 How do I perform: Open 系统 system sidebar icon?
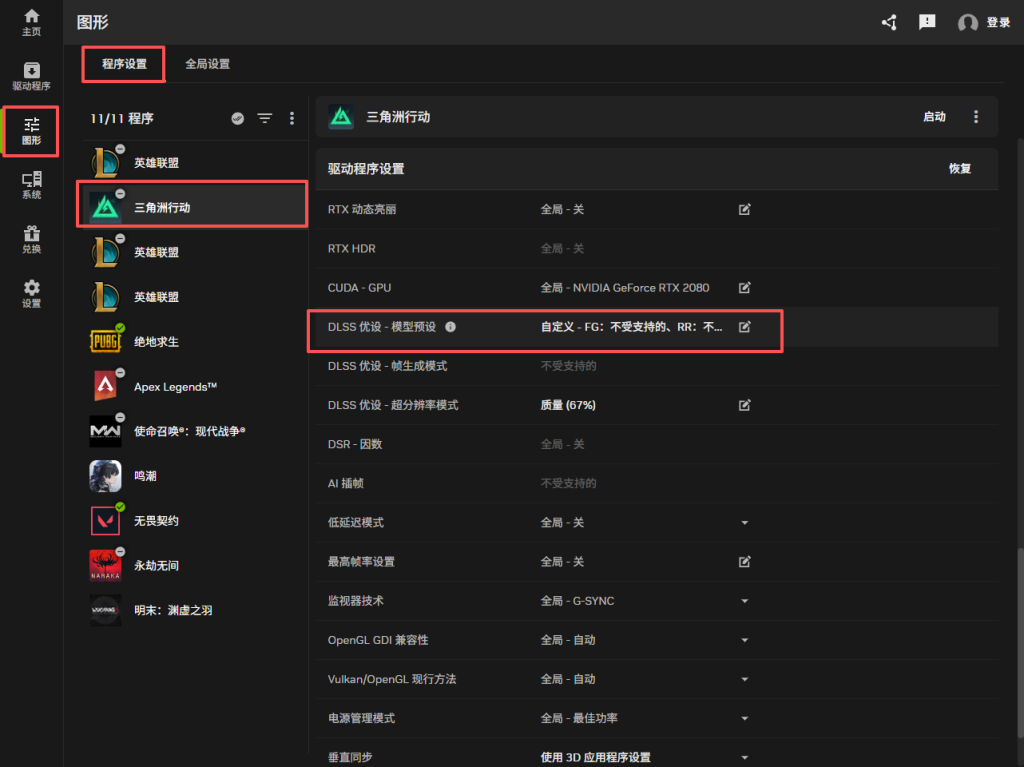pyautogui.click(x=31, y=185)
